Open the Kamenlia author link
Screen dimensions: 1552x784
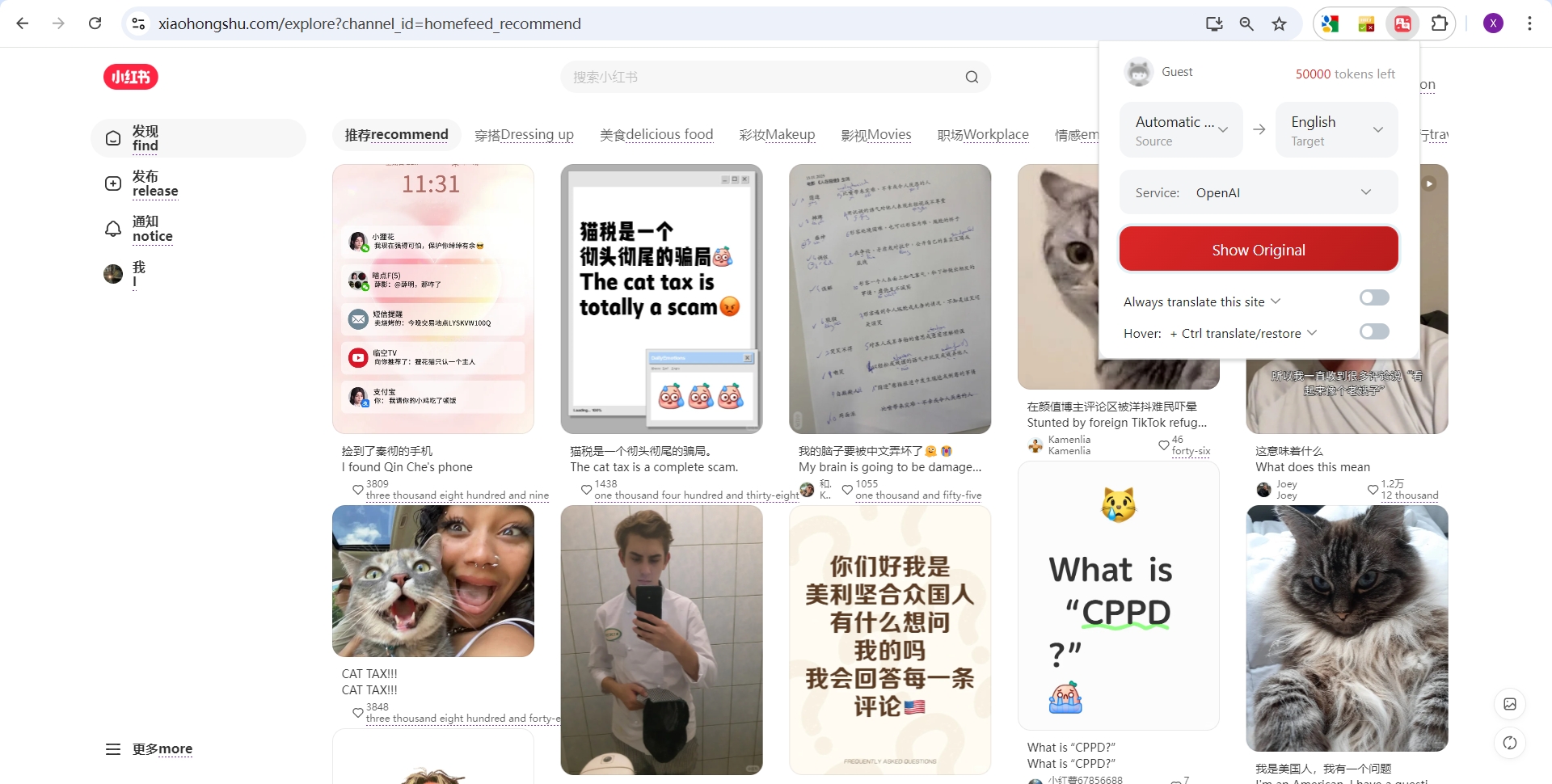tap(1069, 445)
